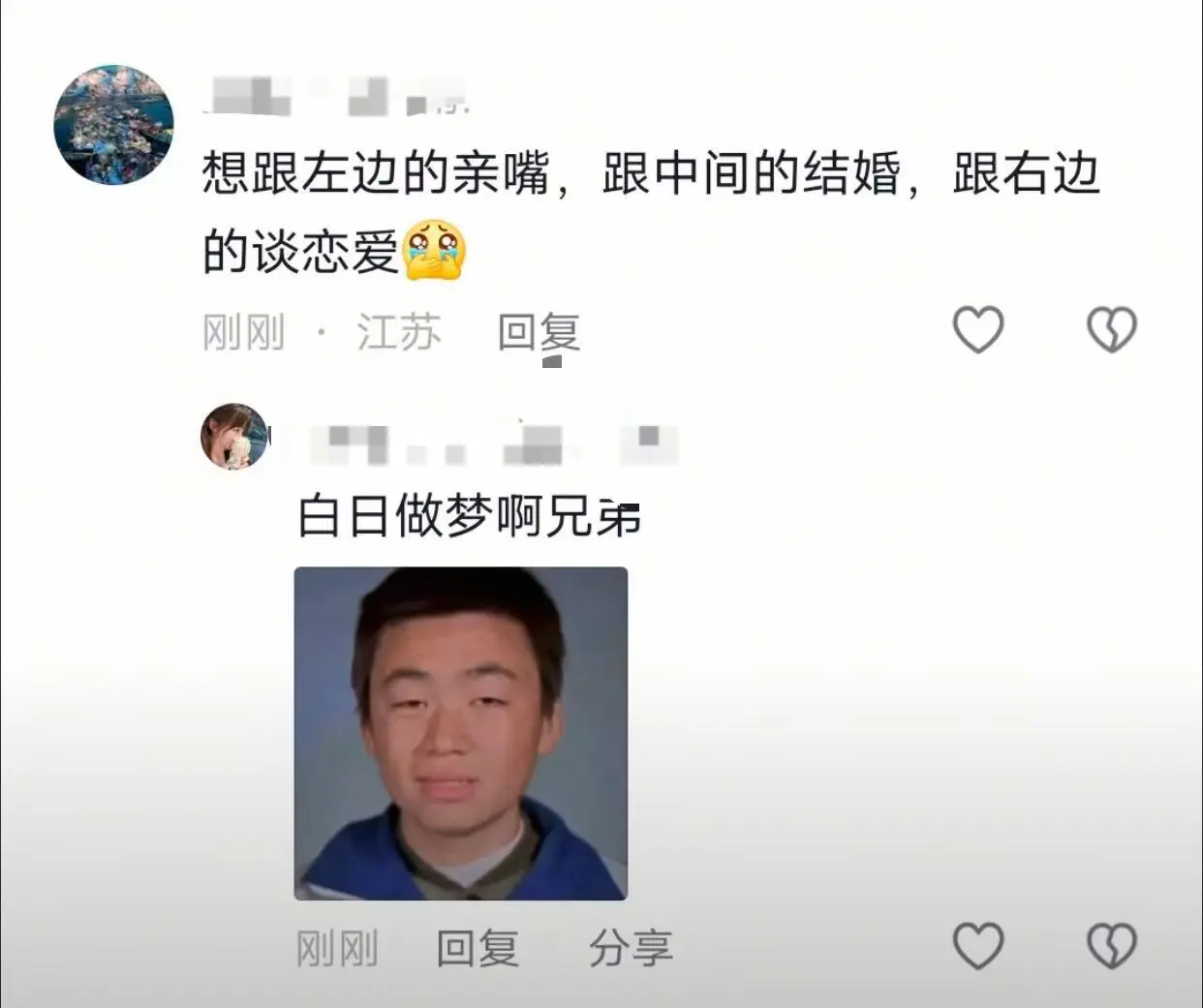Tap the comment line starting 想跟左边的亲嘴
This screenshot has width=1203, height=1008.
pos(651,173)
